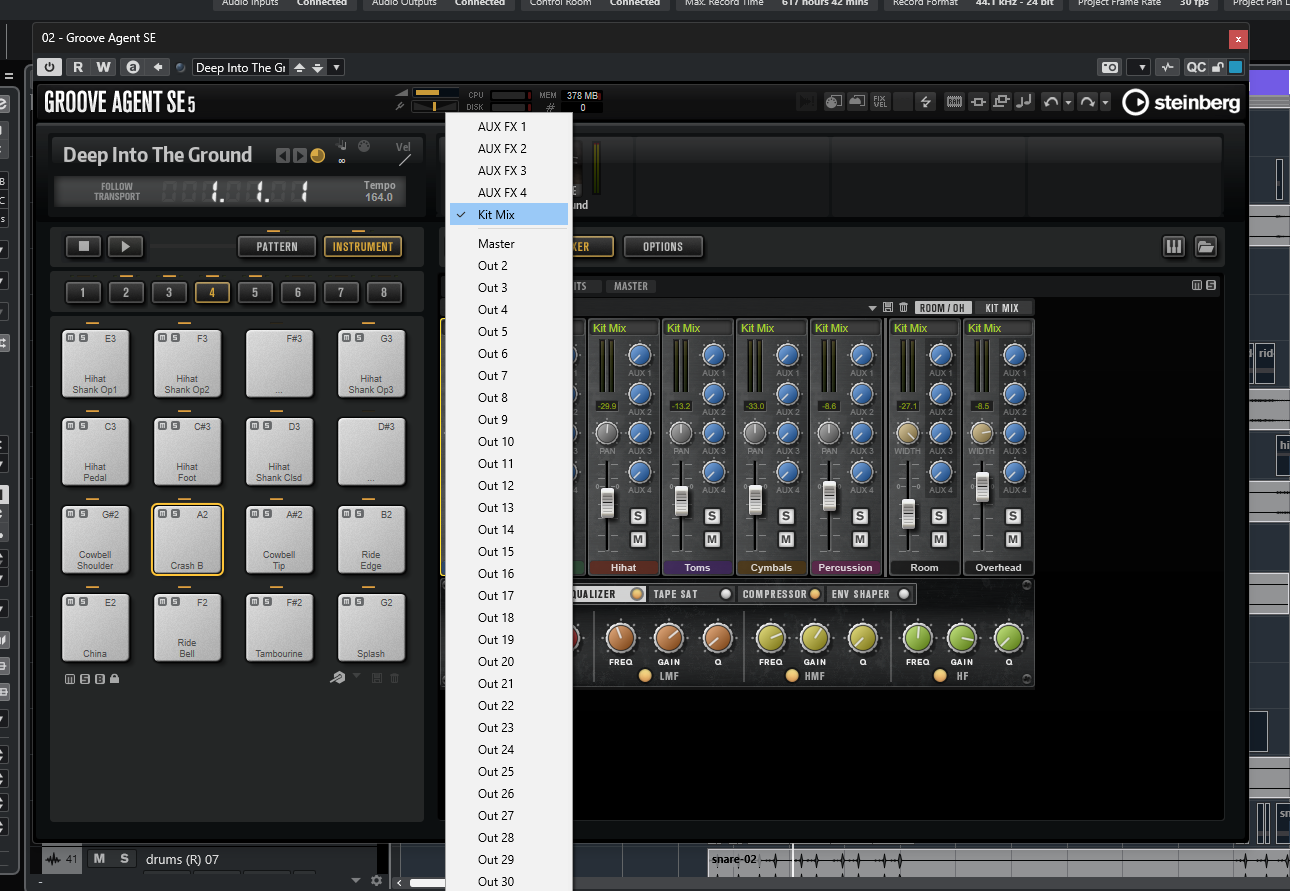Click the note trigger mode icon
The image size is (1290, 891).
point(1024,101)
